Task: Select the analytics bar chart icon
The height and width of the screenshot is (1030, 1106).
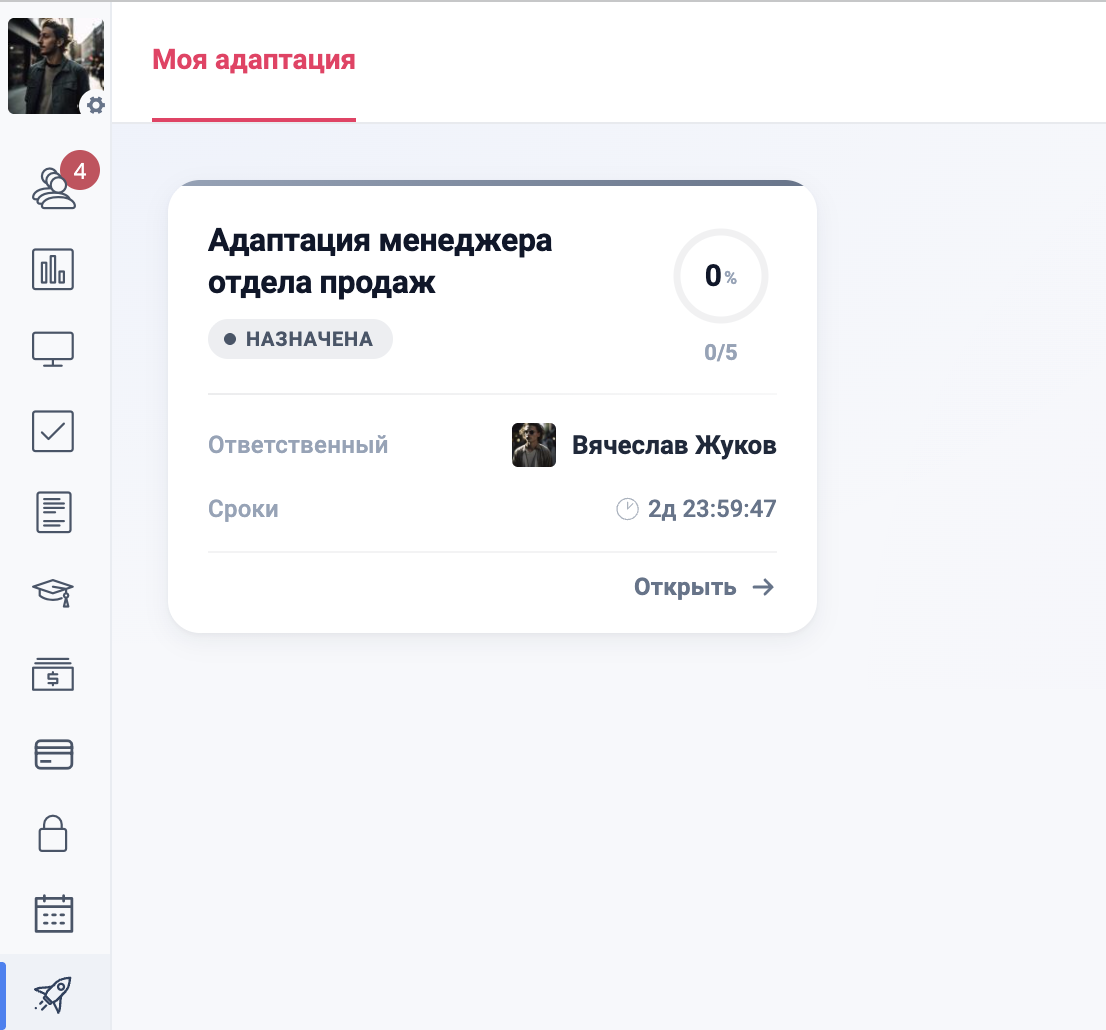Action: click(55, 269)
